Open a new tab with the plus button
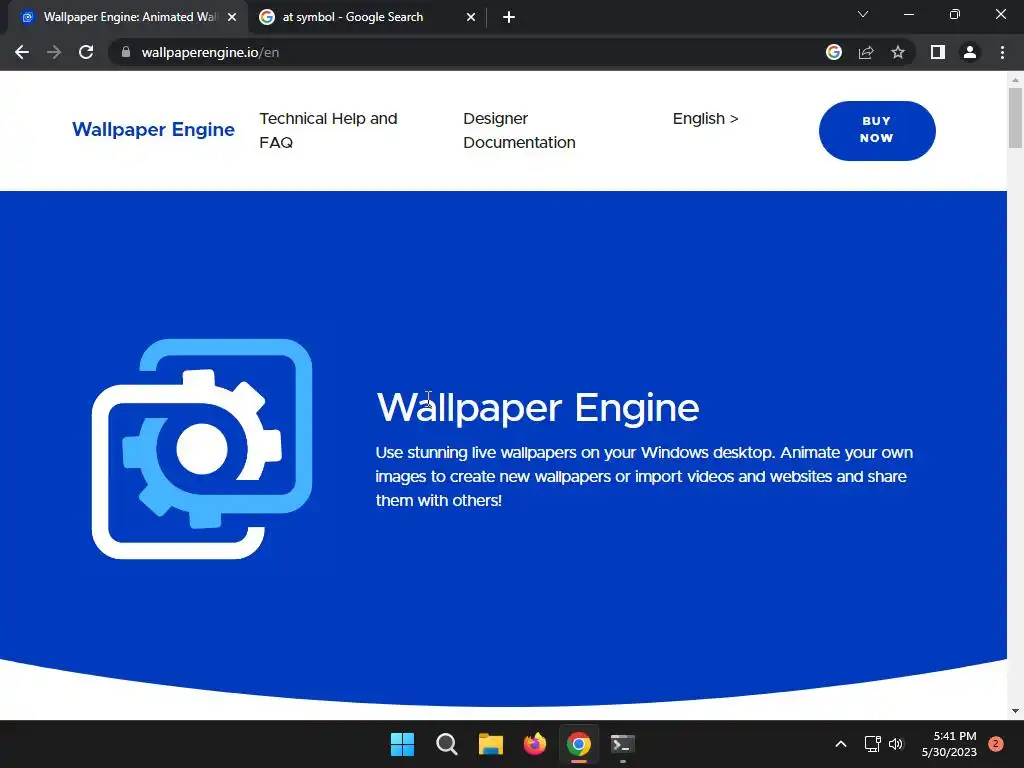 (x=509, y=17)
